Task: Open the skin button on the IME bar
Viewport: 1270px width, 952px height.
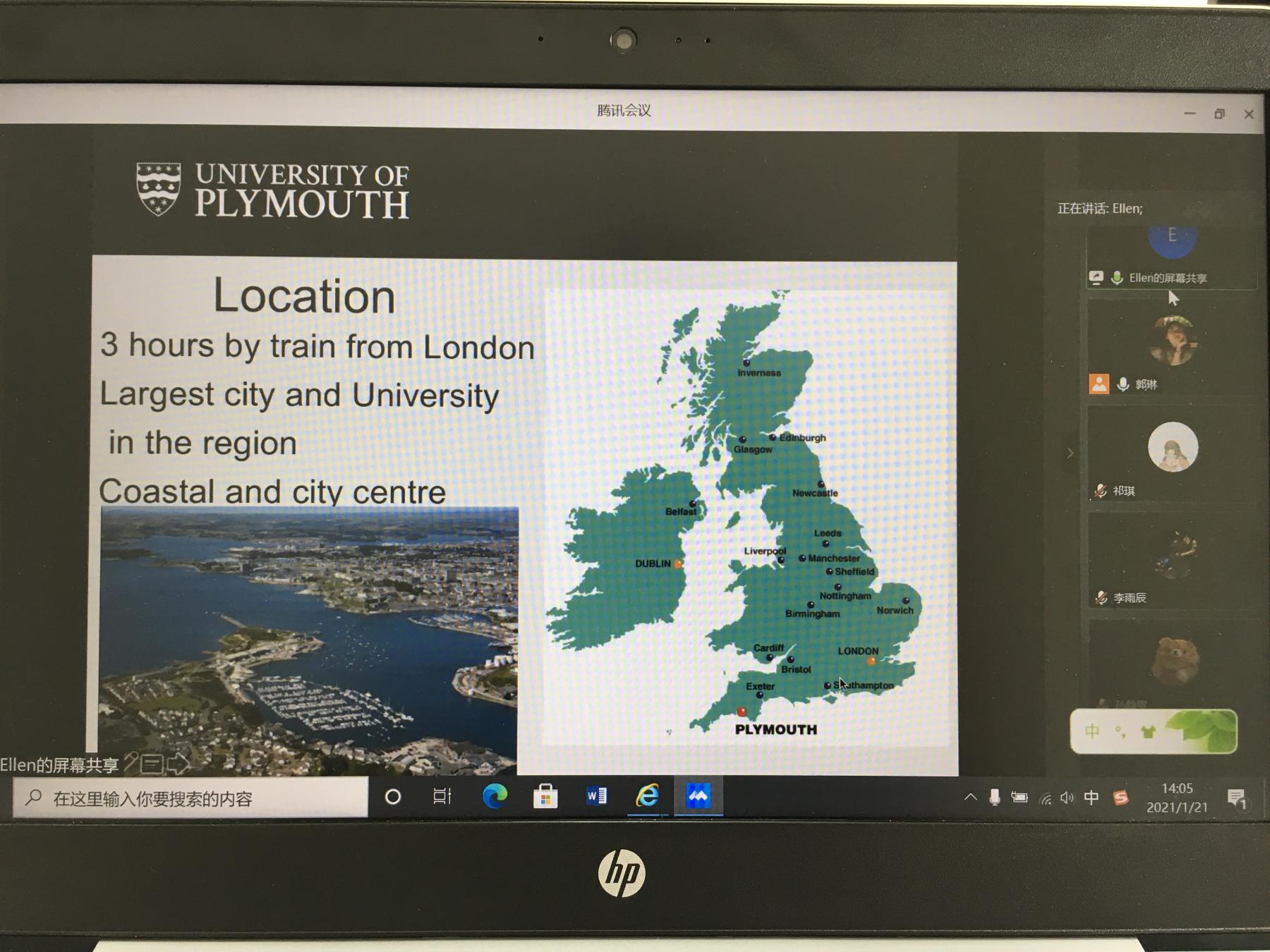Action: [1148, 732]
